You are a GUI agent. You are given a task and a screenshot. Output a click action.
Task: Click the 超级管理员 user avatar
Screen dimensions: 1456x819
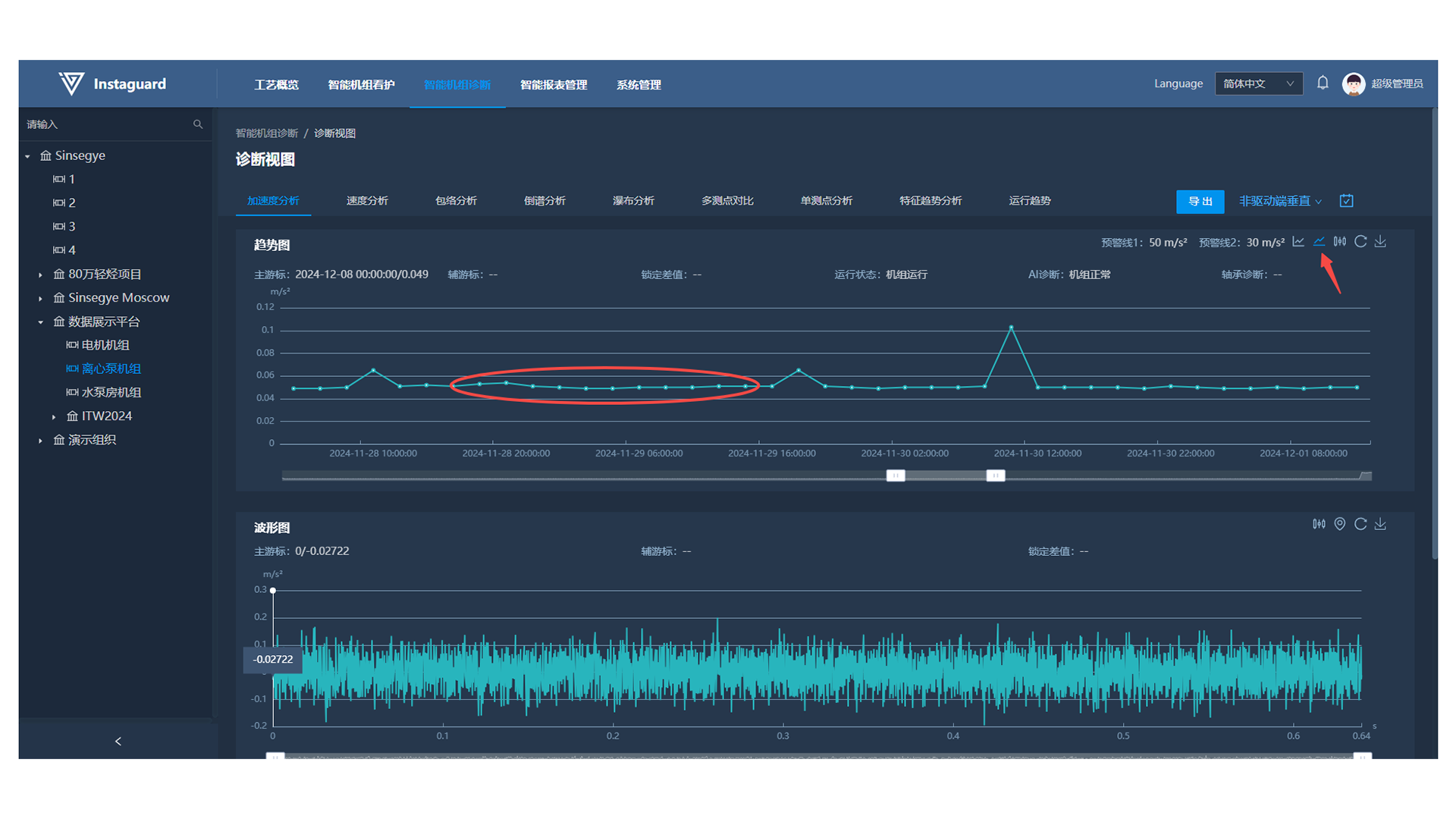(x=1354, y=83)
